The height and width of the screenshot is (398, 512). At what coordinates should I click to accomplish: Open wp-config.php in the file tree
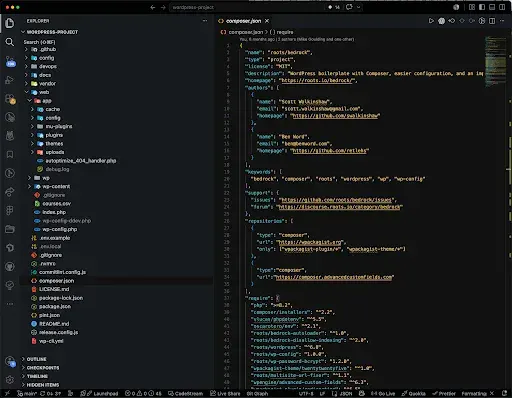pyautogui.click(x=60, y=229)
